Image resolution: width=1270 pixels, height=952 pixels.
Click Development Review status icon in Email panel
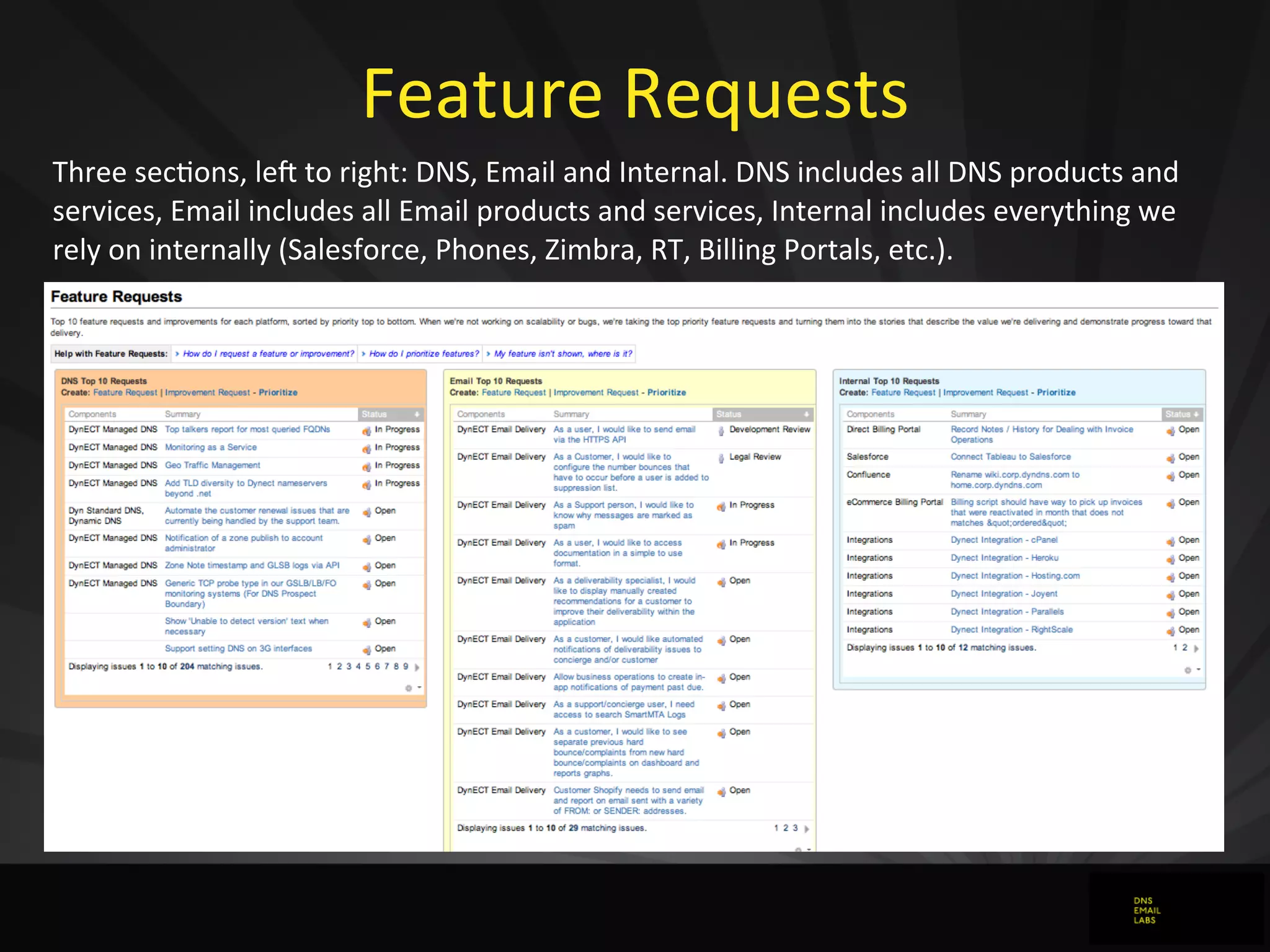721,431
